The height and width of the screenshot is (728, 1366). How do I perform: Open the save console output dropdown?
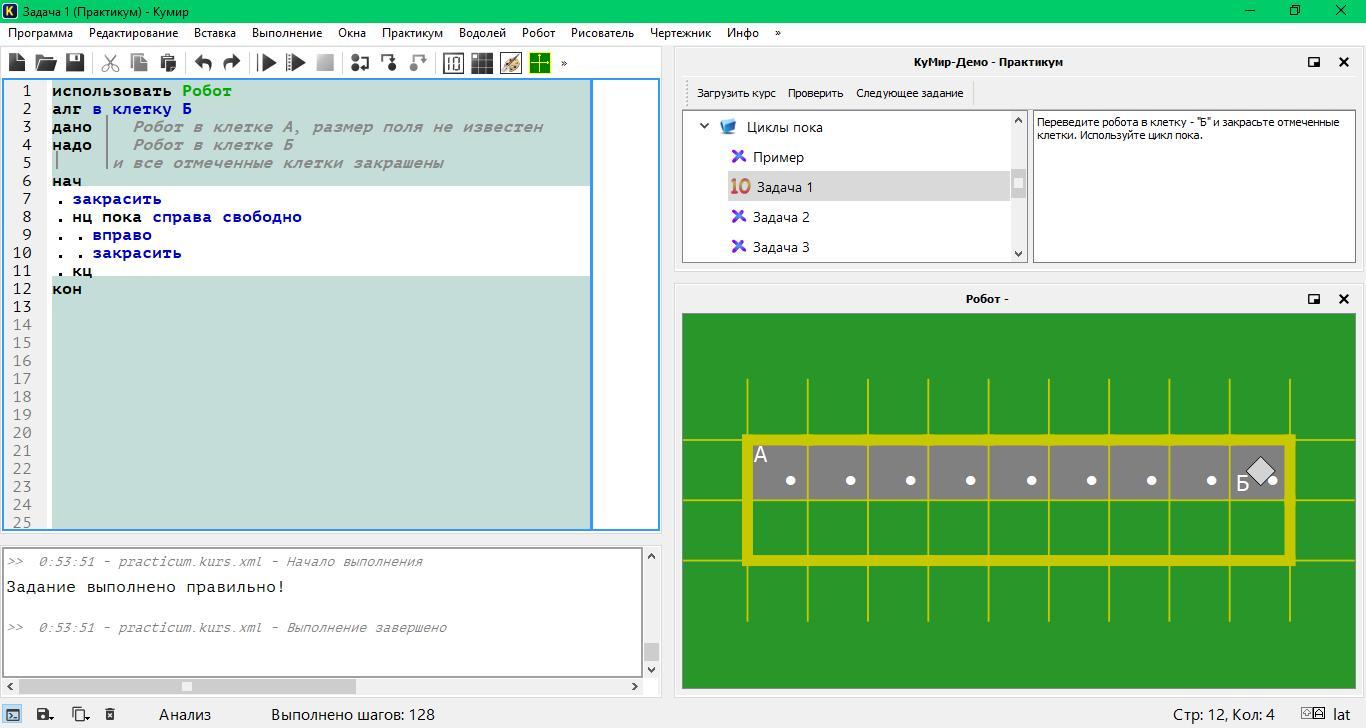[x=45, y=714]
